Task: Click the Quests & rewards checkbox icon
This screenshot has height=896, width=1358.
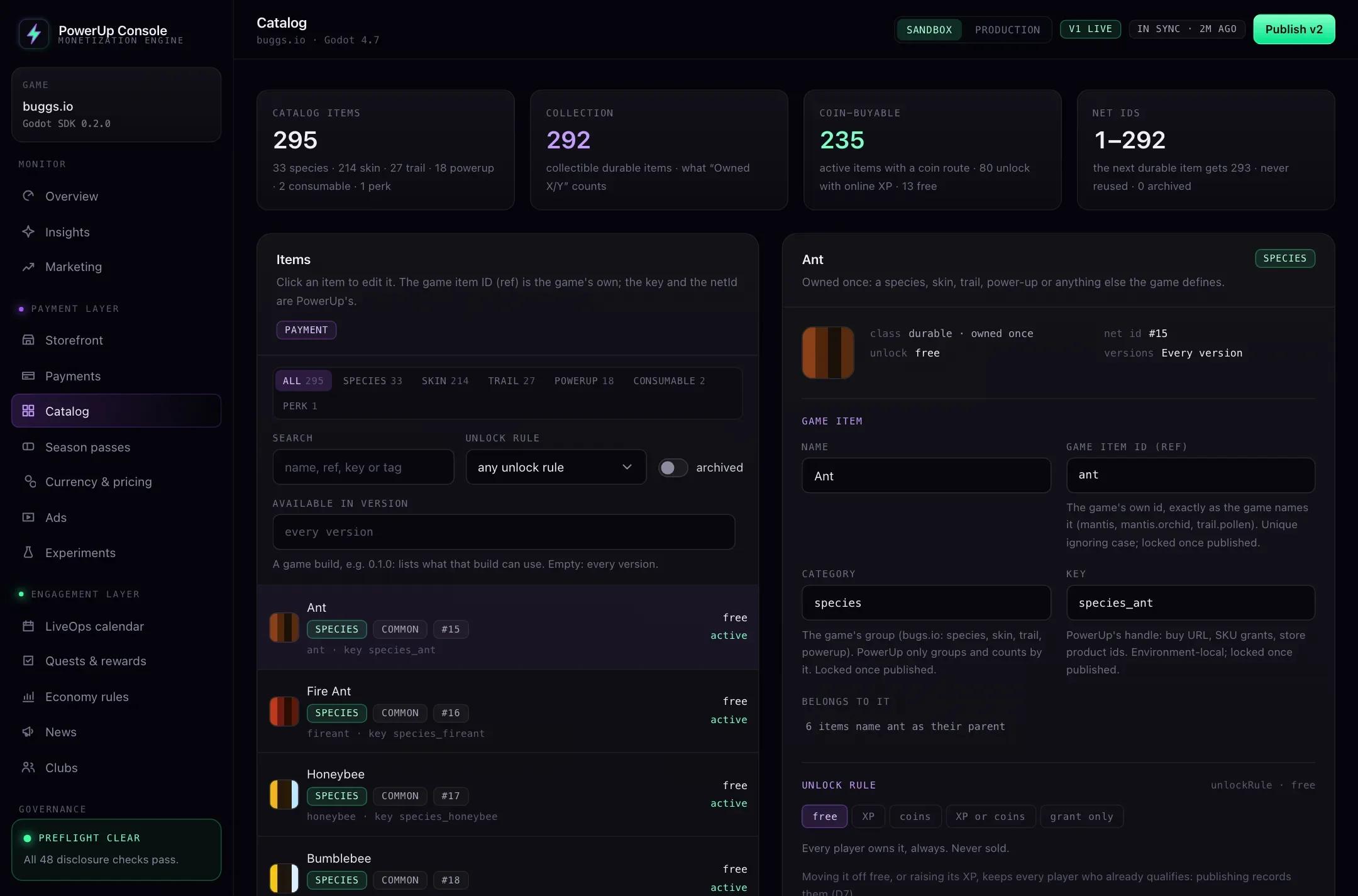Action: 28,661
